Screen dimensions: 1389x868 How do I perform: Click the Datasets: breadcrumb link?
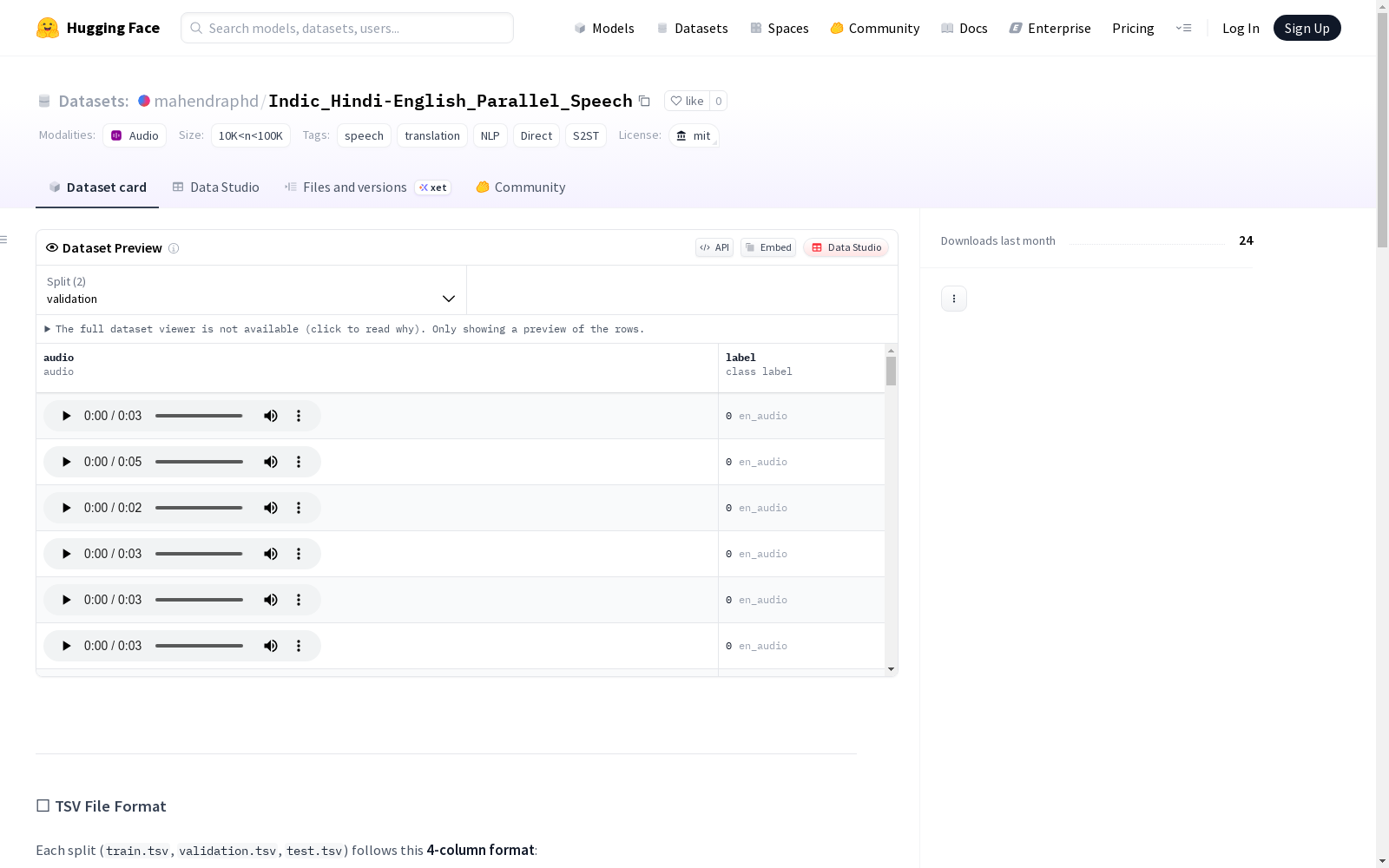coord(93,101)
